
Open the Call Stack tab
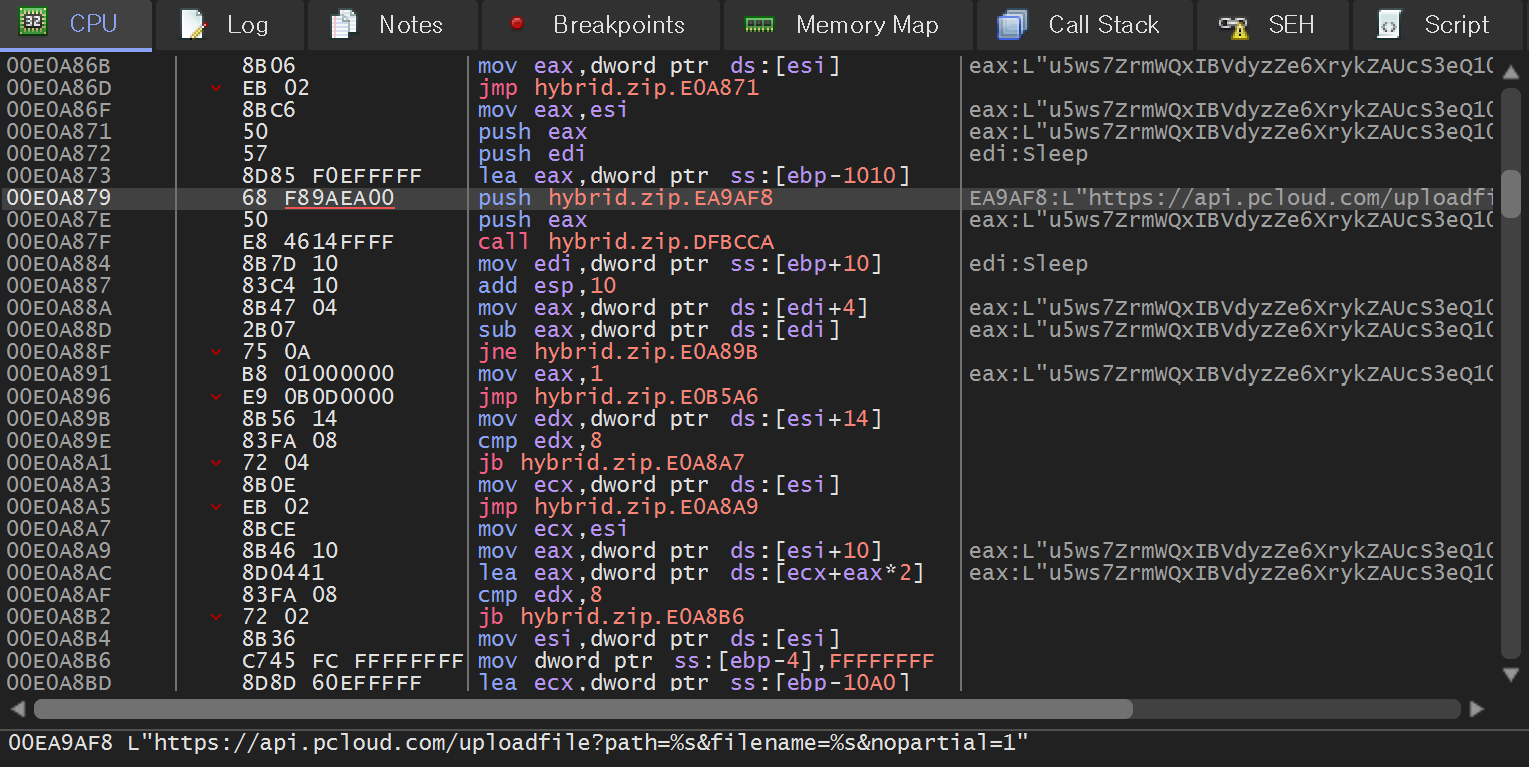[1085, 25]
